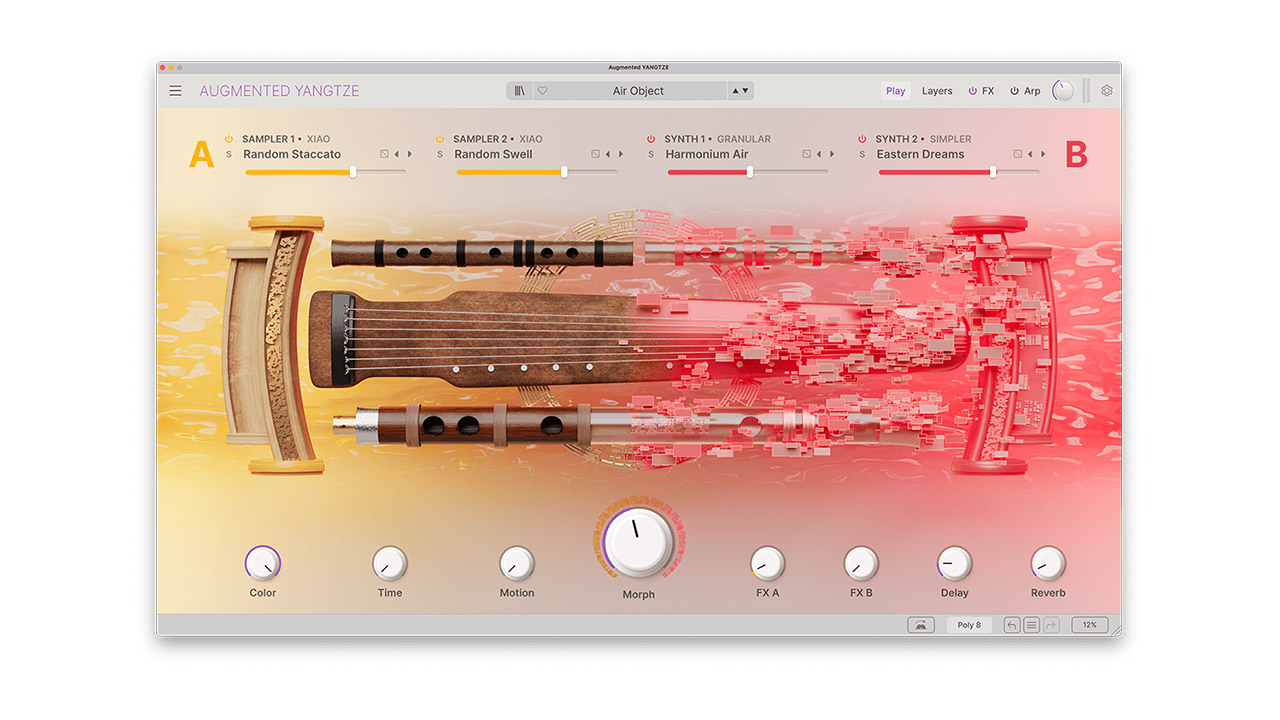This screenshot has height=720, width=1280.
Task: Disable Synth 2 using its power icon
Action: click(862, 139)
